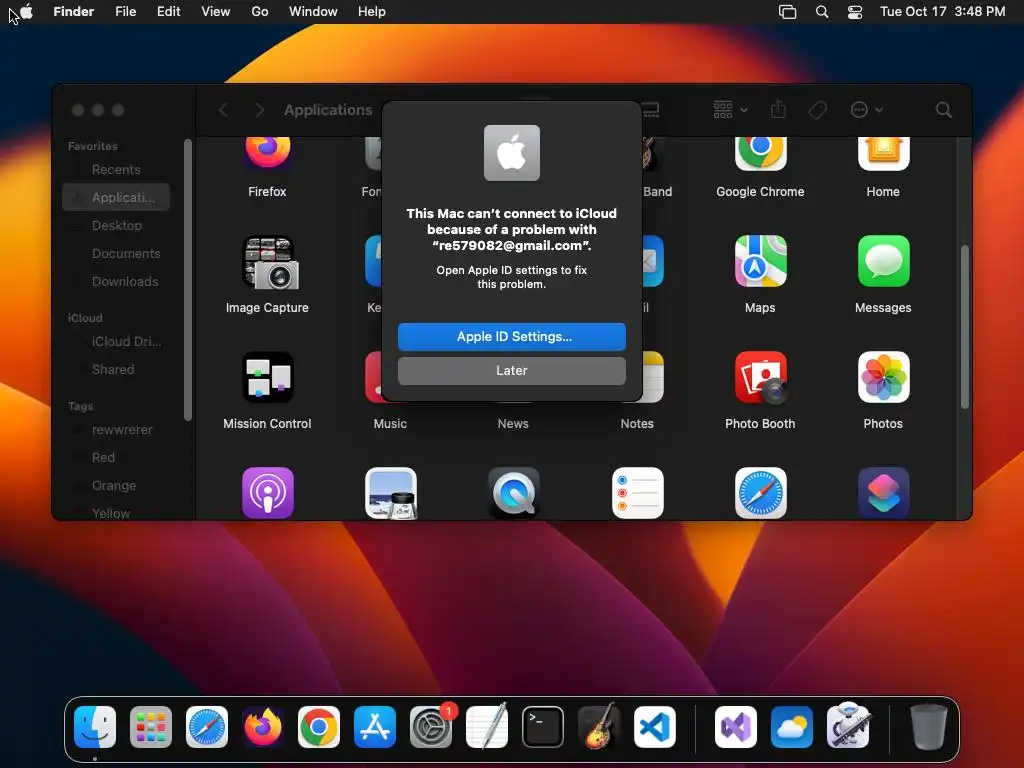Open TextEdit from the Dock
Screen dimensions: 1024x768
tap(487, 727)
